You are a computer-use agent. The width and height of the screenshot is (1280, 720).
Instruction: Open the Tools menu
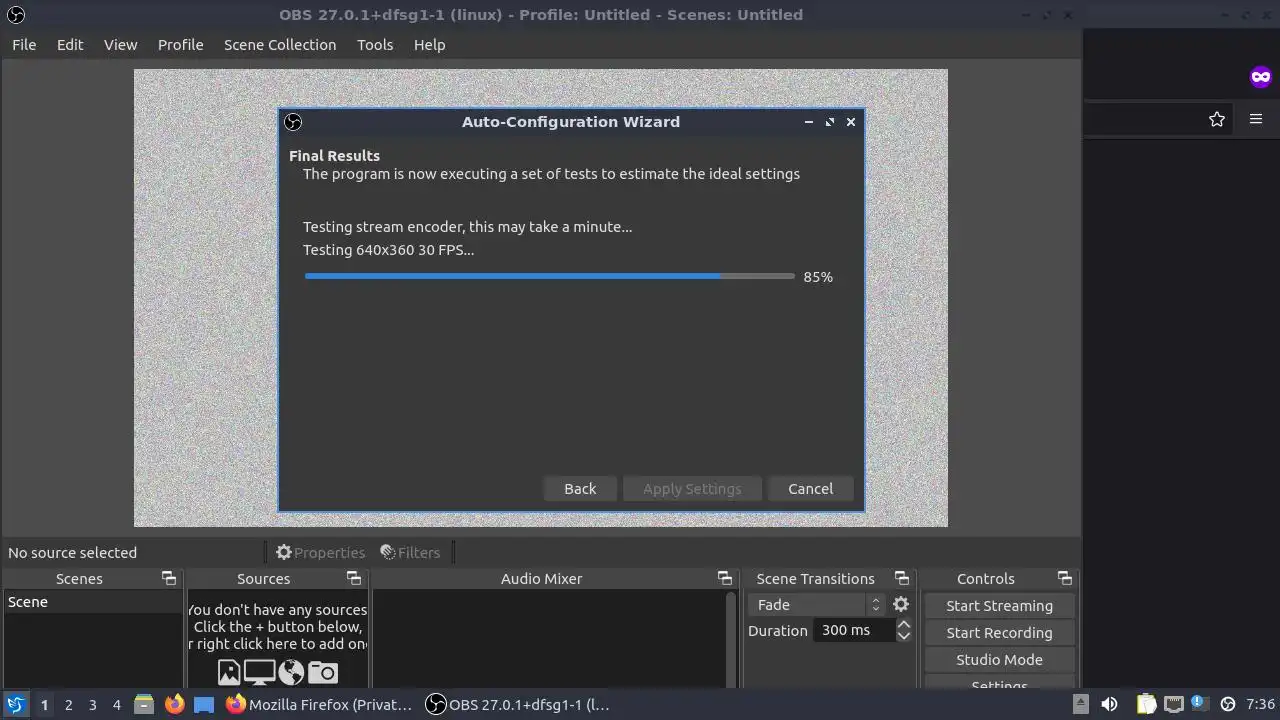(x=375, y=45)
